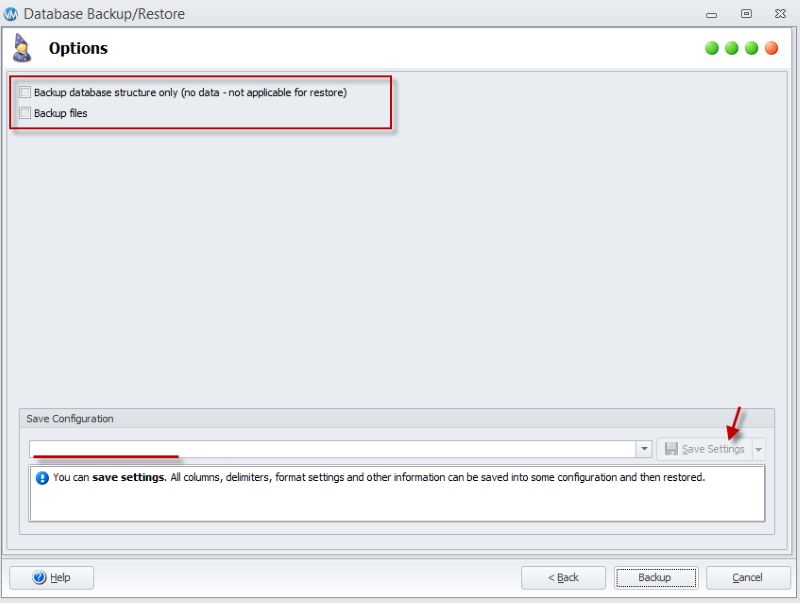Open Help with the Help button

(51, 578)
